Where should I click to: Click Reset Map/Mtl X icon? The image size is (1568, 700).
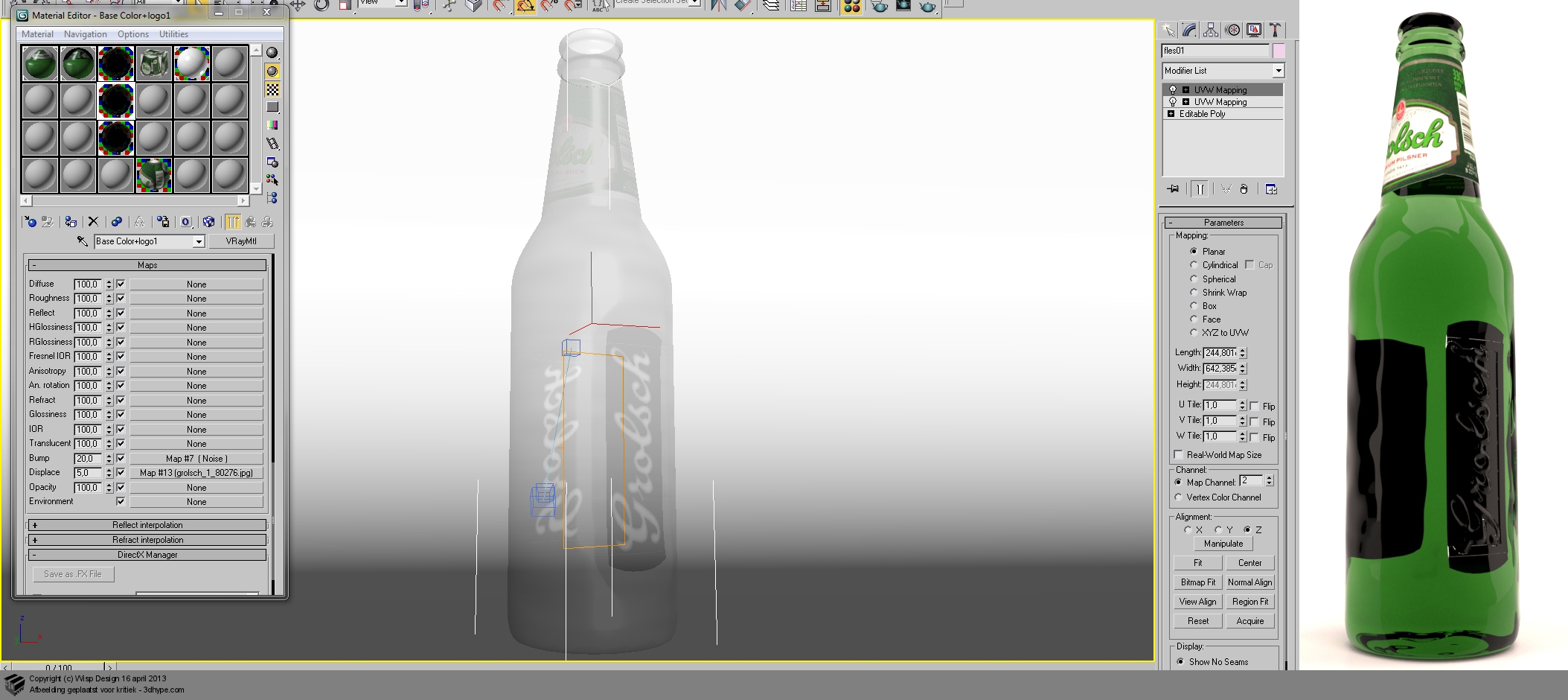pyautogui.click(x=93, y=222)
